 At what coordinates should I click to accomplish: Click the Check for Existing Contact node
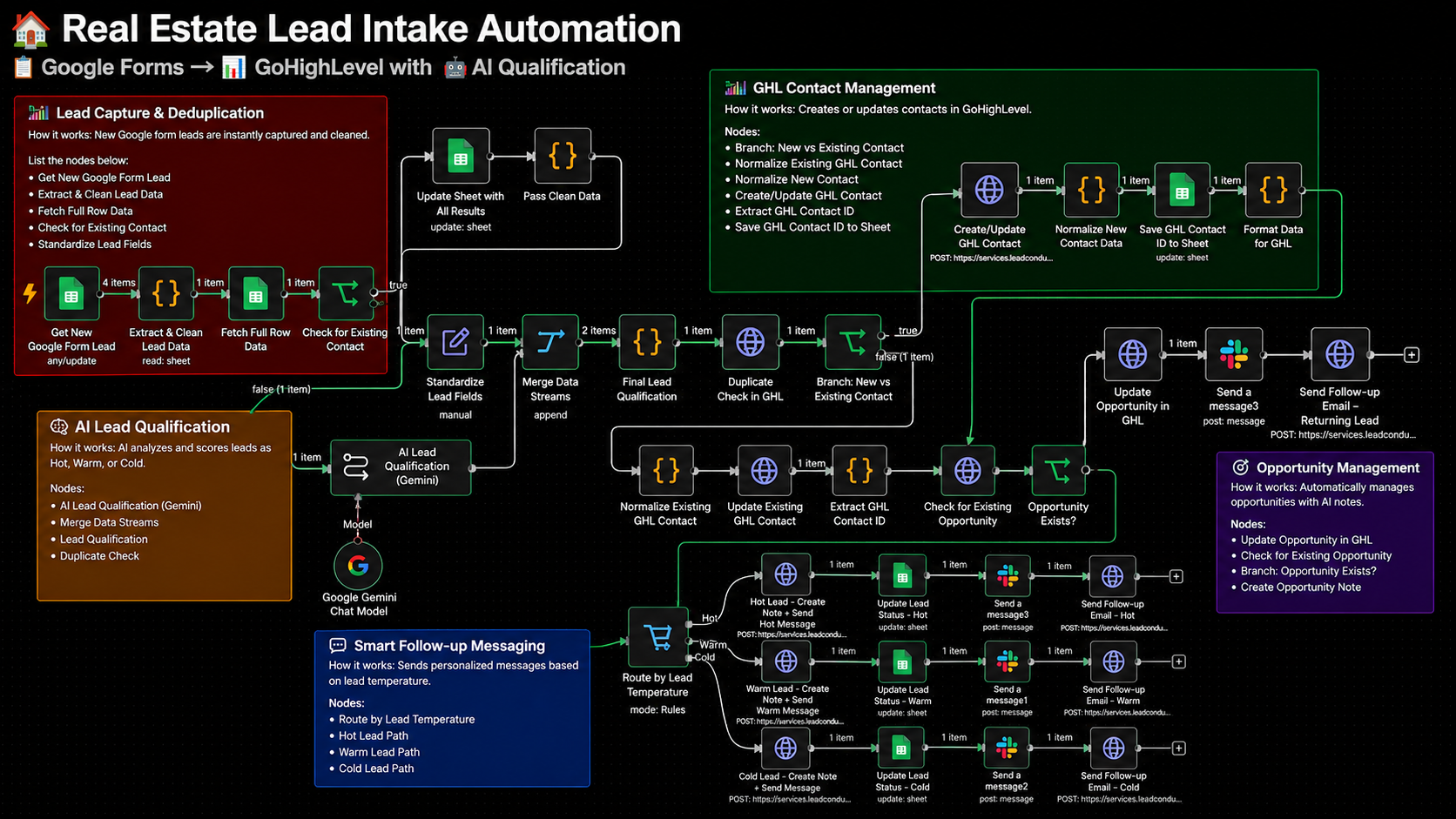(346, 295)
